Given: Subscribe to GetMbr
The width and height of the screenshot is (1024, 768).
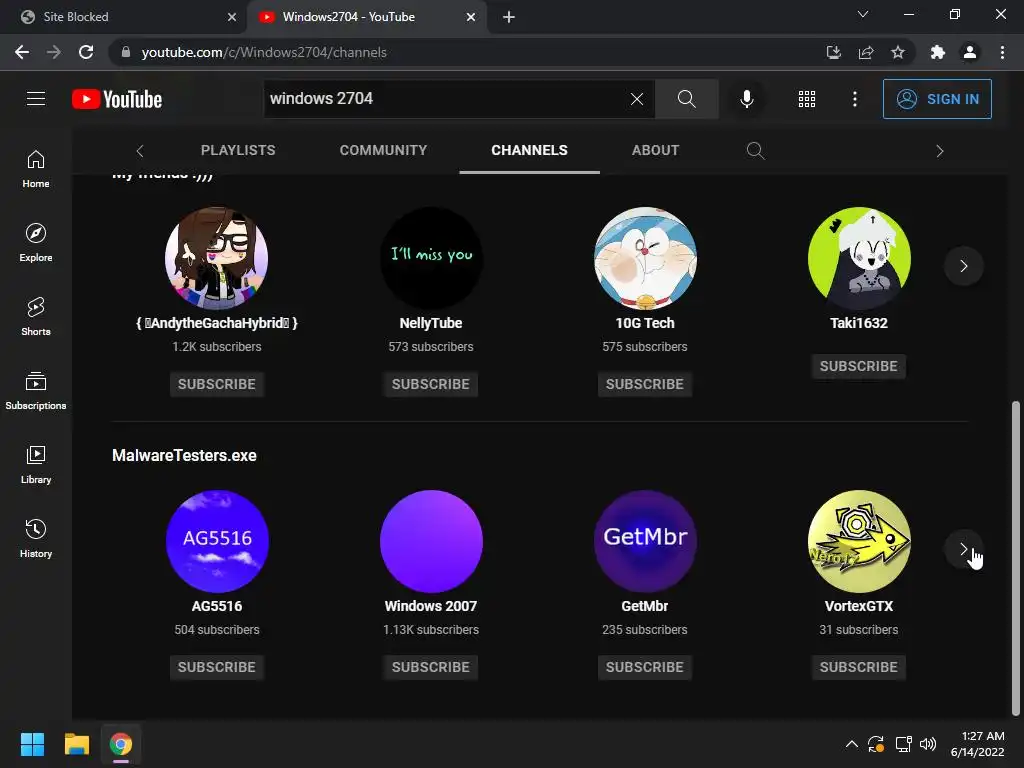Looking at the screenshot, I should [x=645, y=667].
